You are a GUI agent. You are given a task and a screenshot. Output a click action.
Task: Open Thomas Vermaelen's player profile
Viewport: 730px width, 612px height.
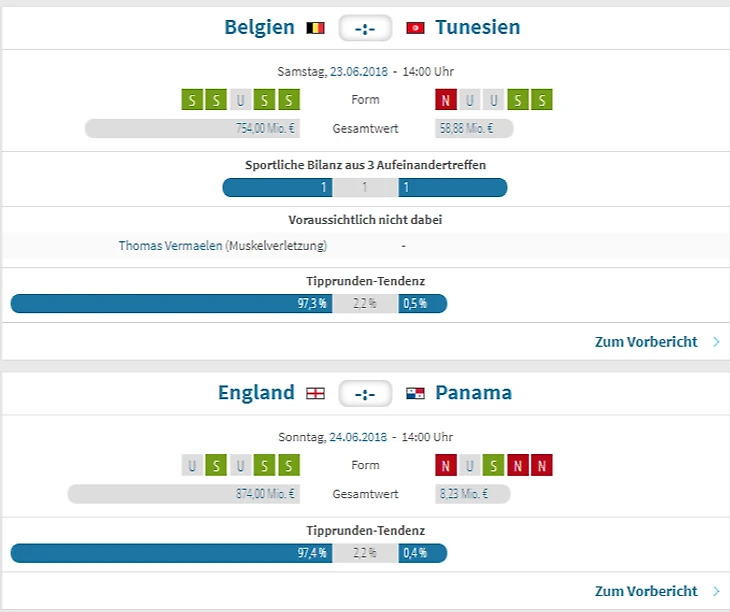170,245
